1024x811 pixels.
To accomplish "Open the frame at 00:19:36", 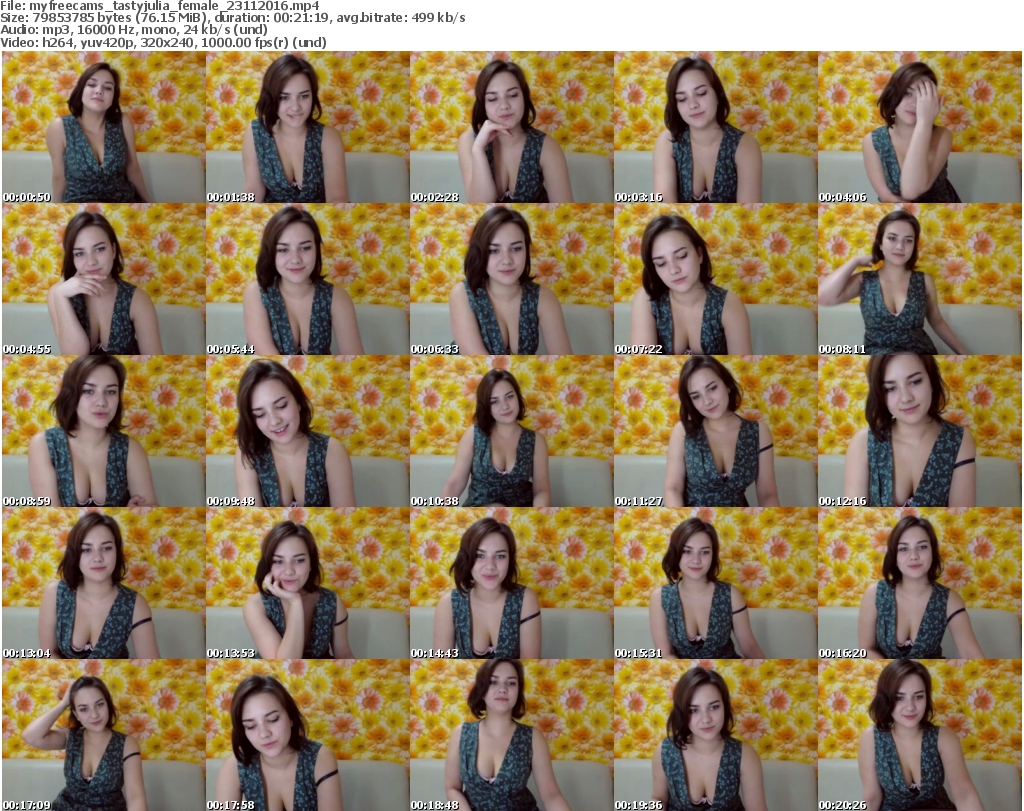I will click(716, 735).
